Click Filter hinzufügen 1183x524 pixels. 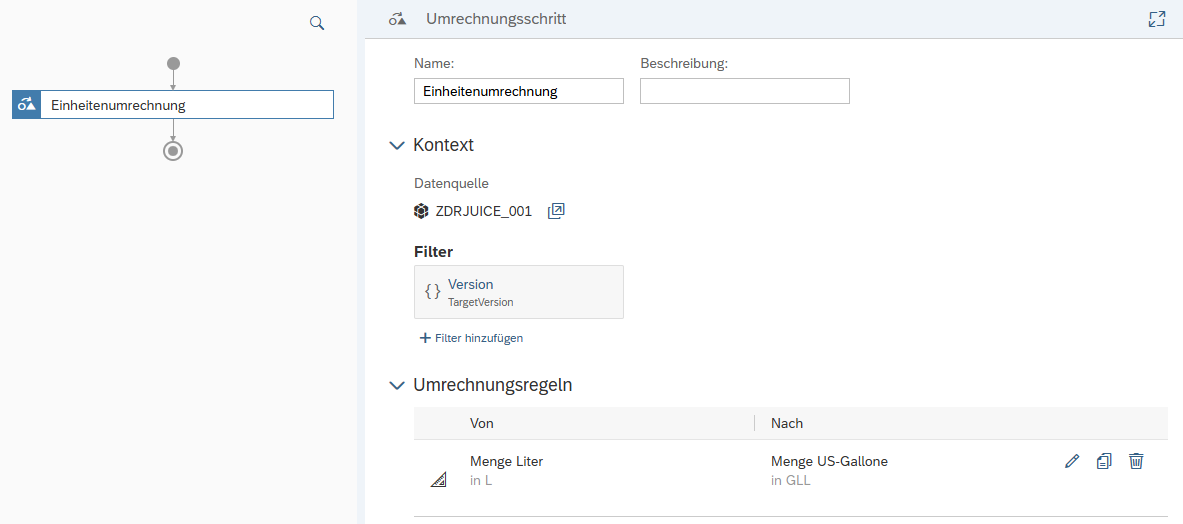point(472,338)
